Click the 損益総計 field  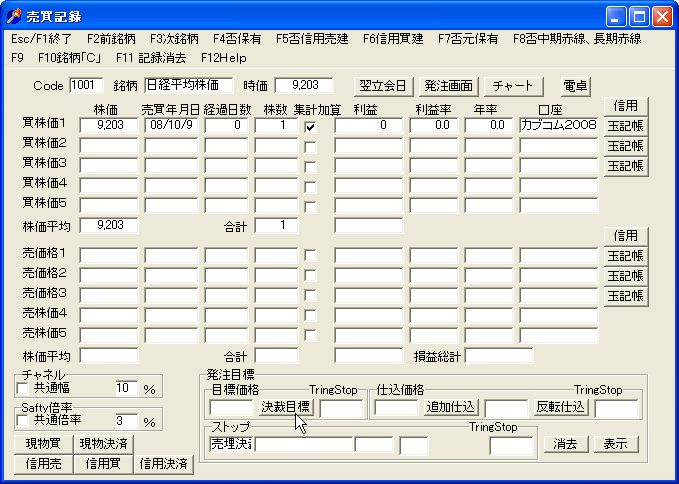tap(499, 356)
